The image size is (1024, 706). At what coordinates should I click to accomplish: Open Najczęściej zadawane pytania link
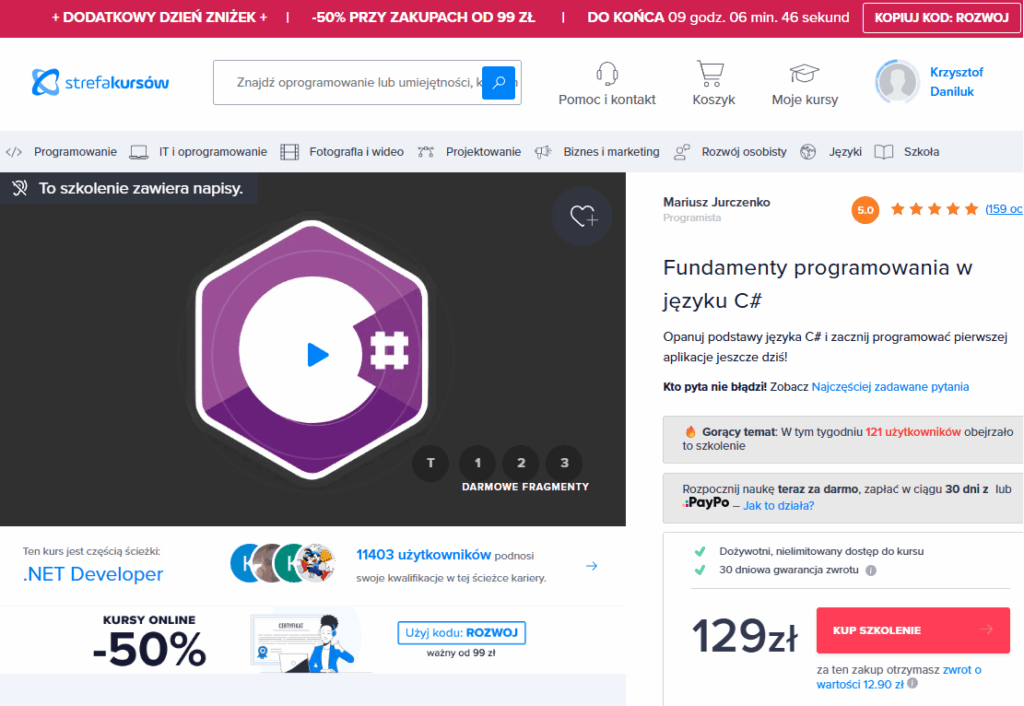(x=890, y=386)
